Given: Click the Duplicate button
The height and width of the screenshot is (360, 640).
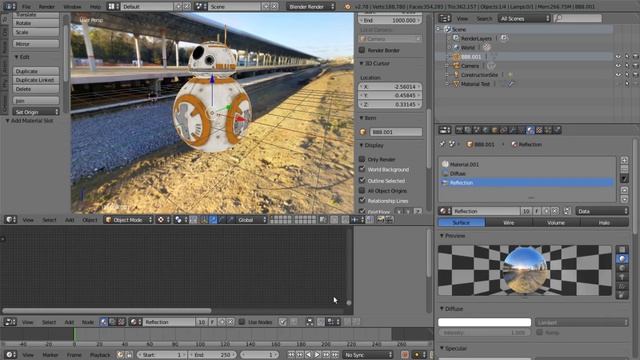Looking at the screenshot, I should (x=36, y=71).
